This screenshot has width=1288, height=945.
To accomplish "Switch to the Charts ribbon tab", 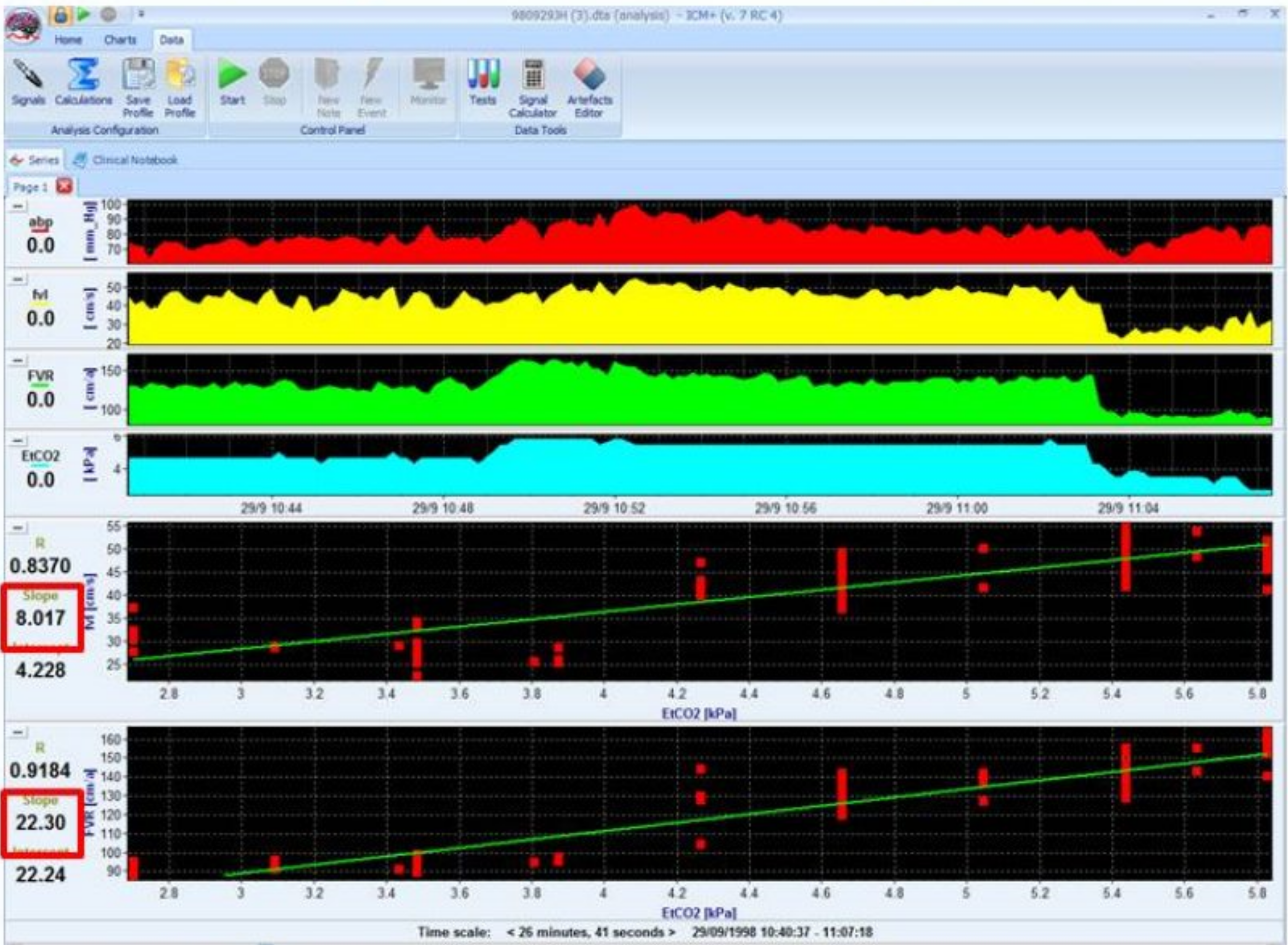I will tap(120, 40).
